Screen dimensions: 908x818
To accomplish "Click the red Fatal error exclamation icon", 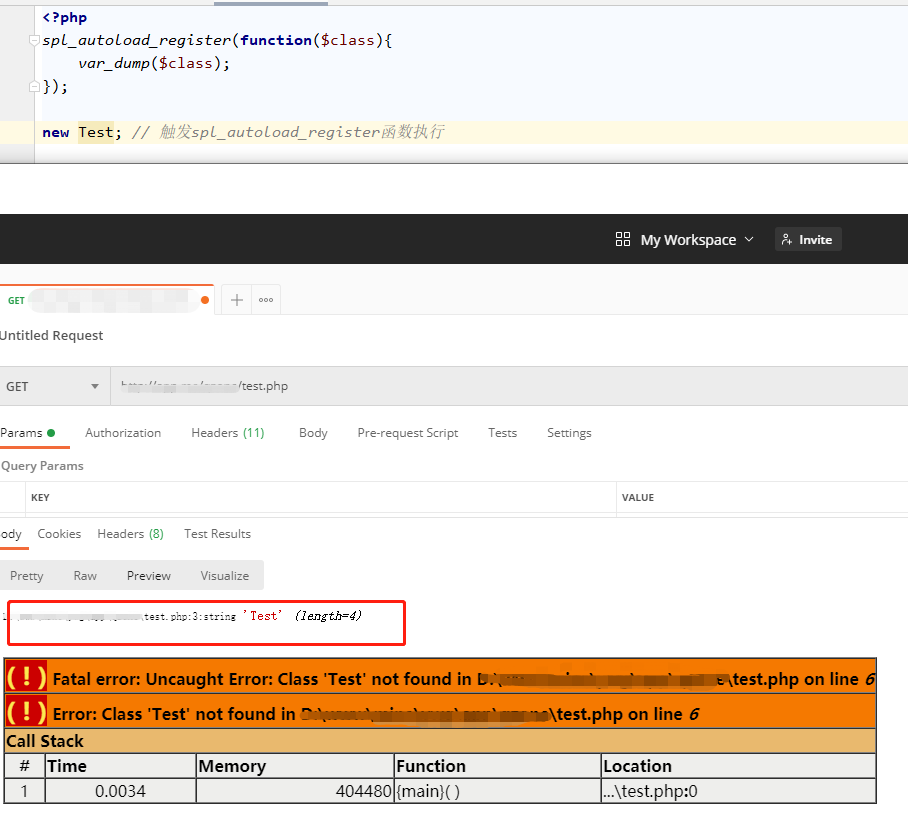I will tap(26, 678).
